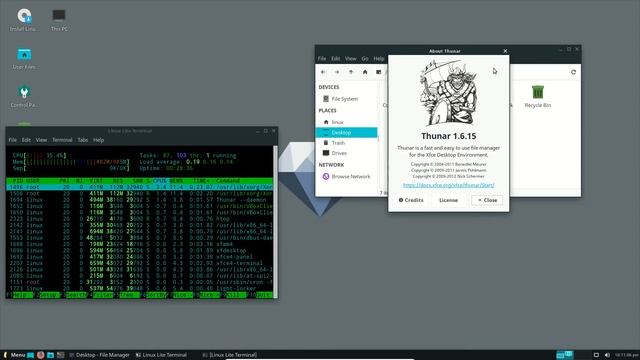Open the Install Linux Lite desktop icon
The width and height of the screenshot is (640, 360).
click(x=24, y=20)
